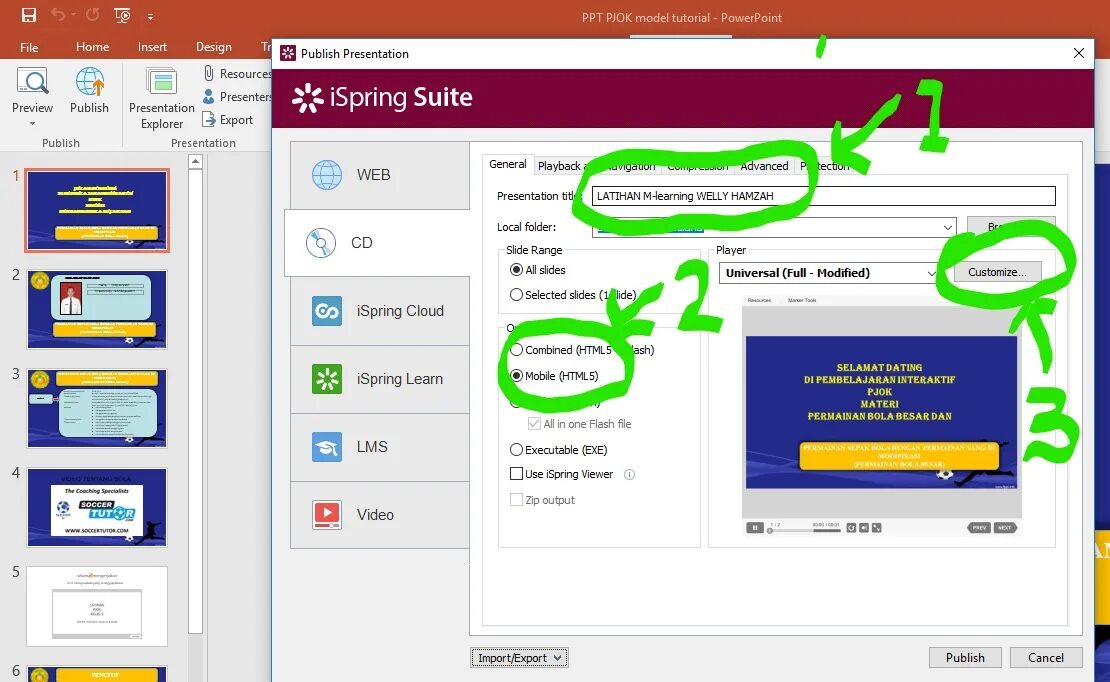Open Presentation Explorer from the ribbon
This screenshot has height=682, width=1110.
161,98
